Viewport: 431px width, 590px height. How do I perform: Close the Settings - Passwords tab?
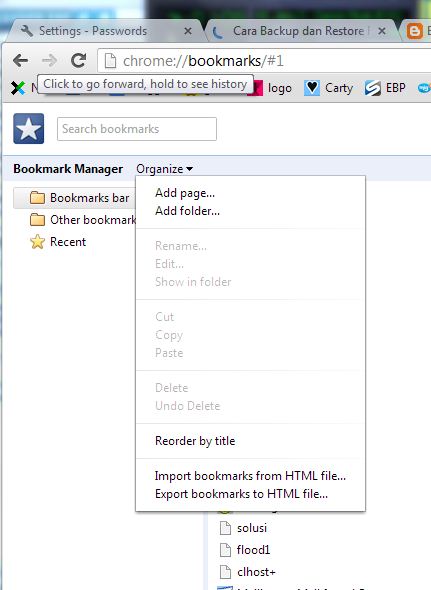coord(188,31)
